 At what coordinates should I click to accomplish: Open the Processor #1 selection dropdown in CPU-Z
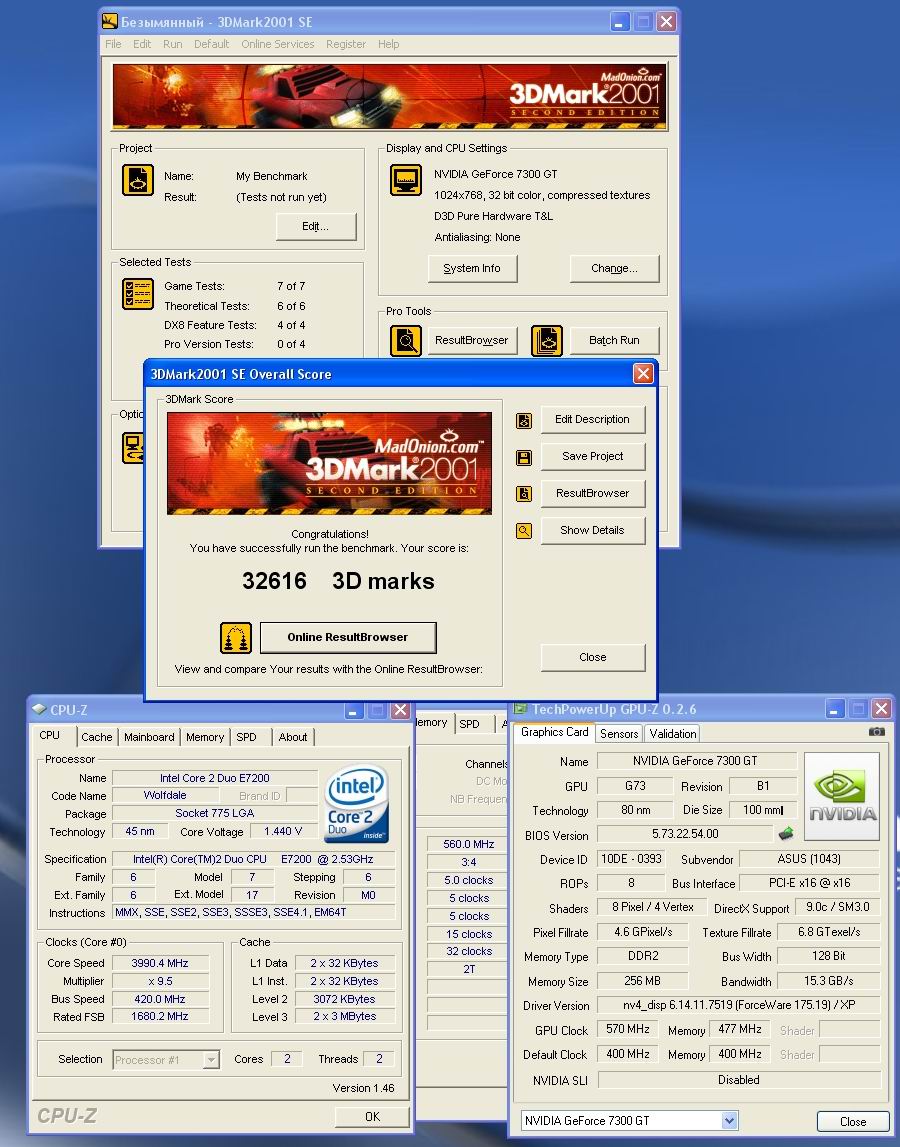coord(211,1059)
